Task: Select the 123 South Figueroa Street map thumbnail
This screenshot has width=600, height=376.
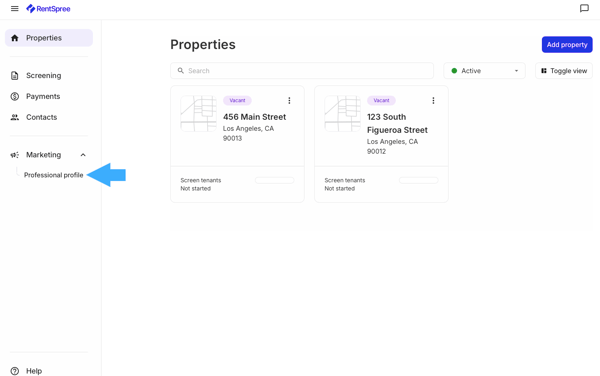Action: (342, 114)
